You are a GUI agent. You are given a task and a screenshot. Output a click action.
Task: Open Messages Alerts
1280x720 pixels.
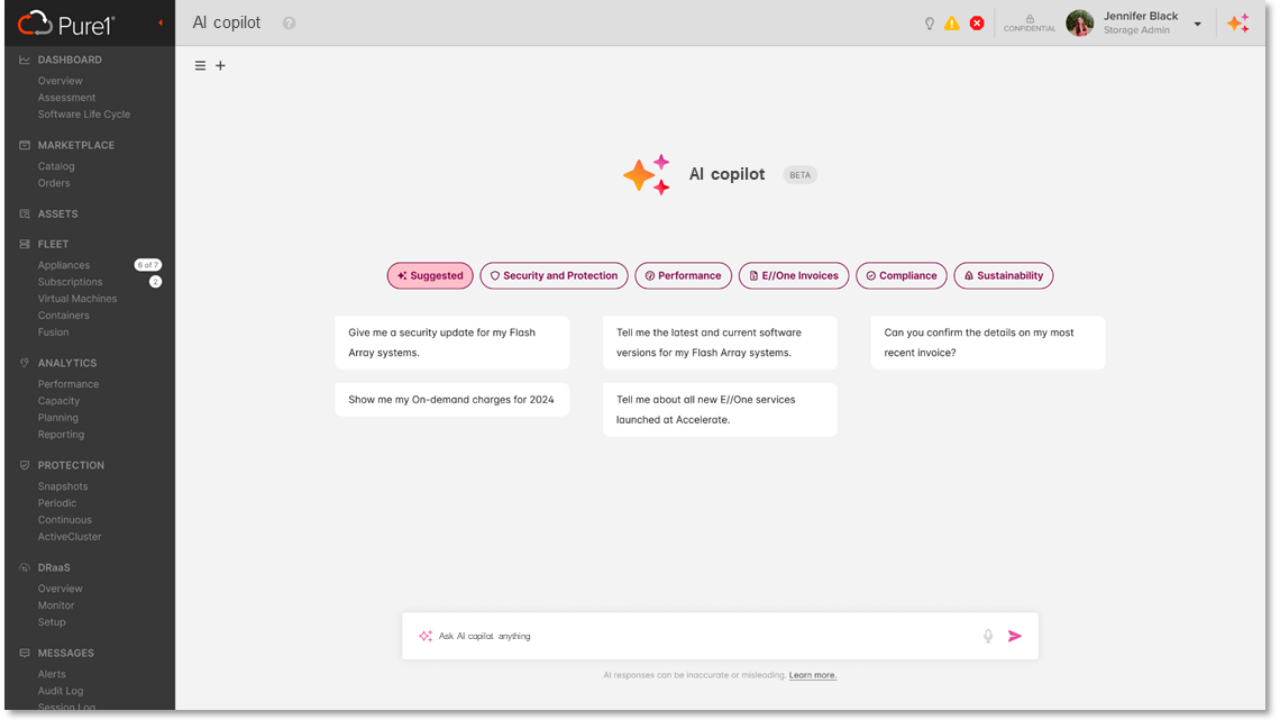pos(52,675)
